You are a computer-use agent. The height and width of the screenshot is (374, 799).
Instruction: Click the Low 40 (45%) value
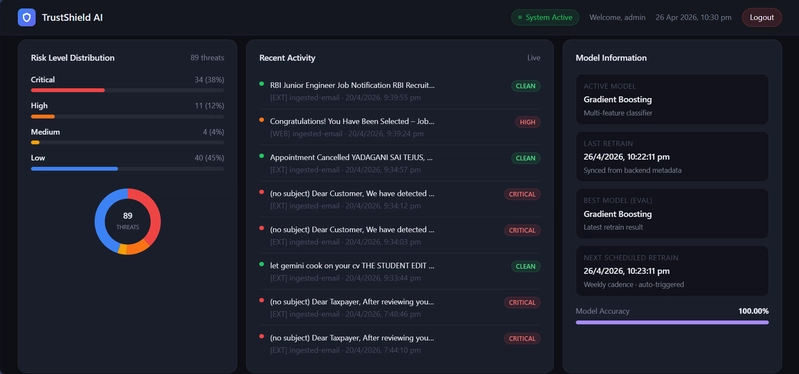pos(209,158)
